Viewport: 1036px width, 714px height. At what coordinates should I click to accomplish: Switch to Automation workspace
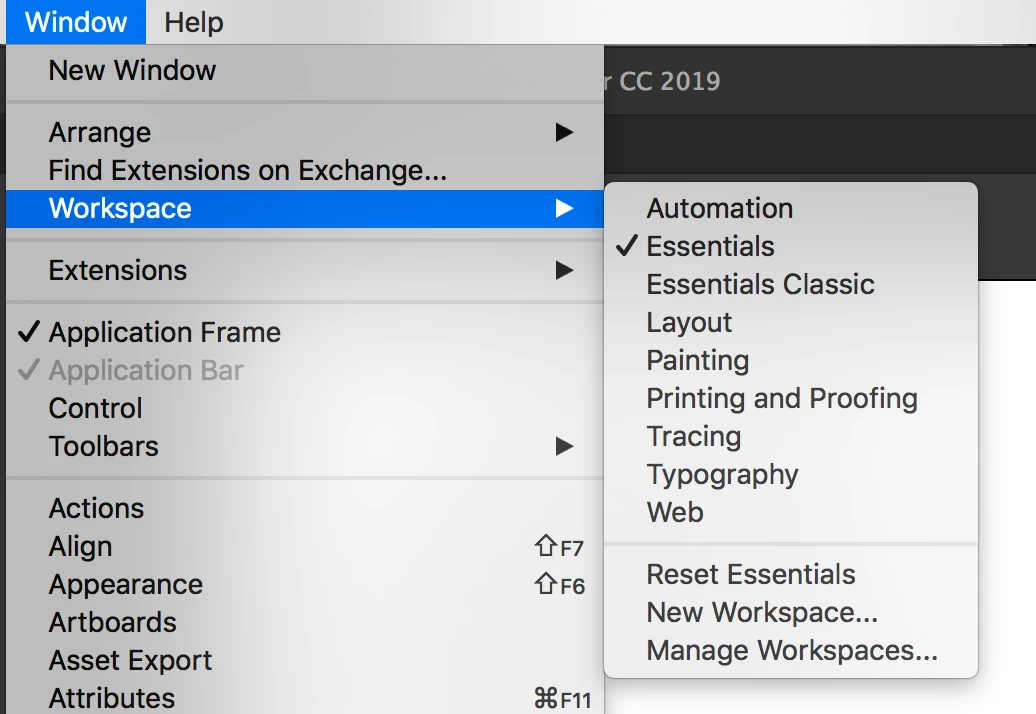pos(719,208)
